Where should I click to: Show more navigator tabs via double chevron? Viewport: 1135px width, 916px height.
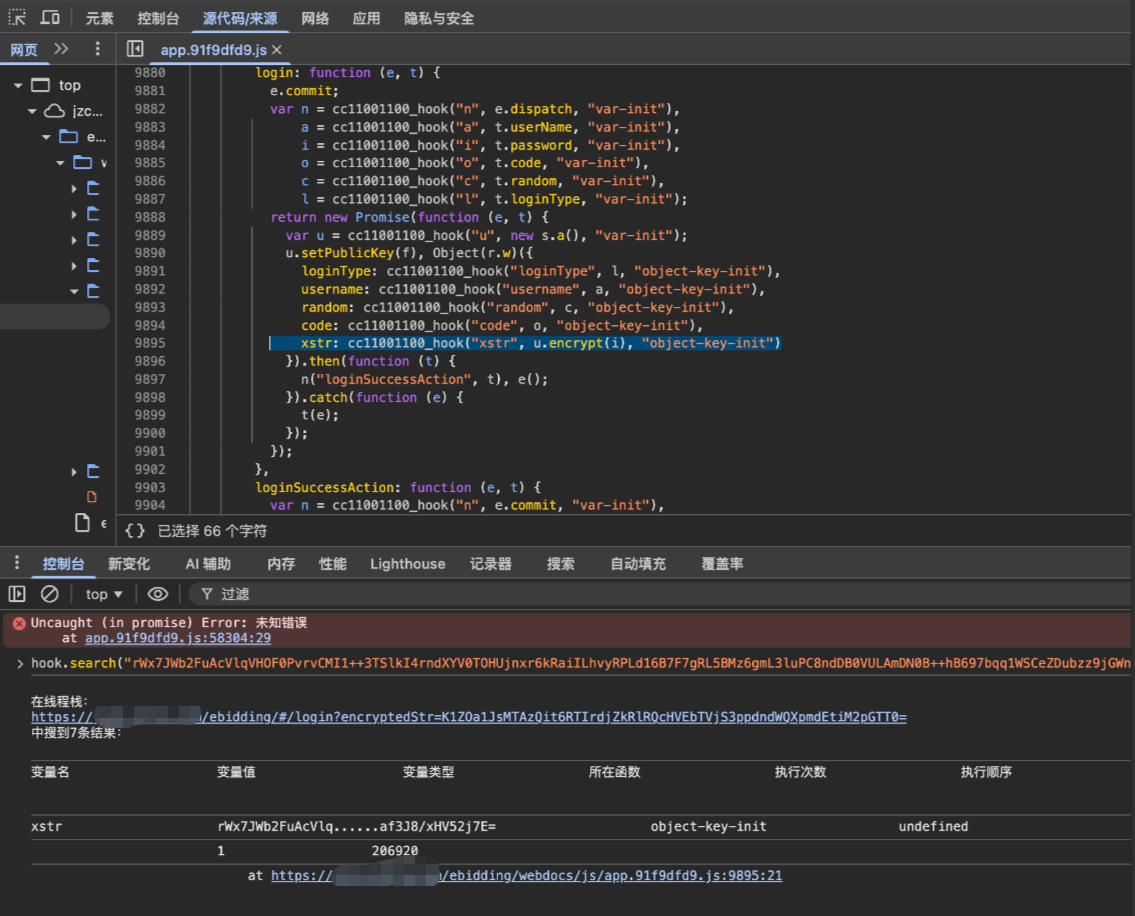click(61, 49)
